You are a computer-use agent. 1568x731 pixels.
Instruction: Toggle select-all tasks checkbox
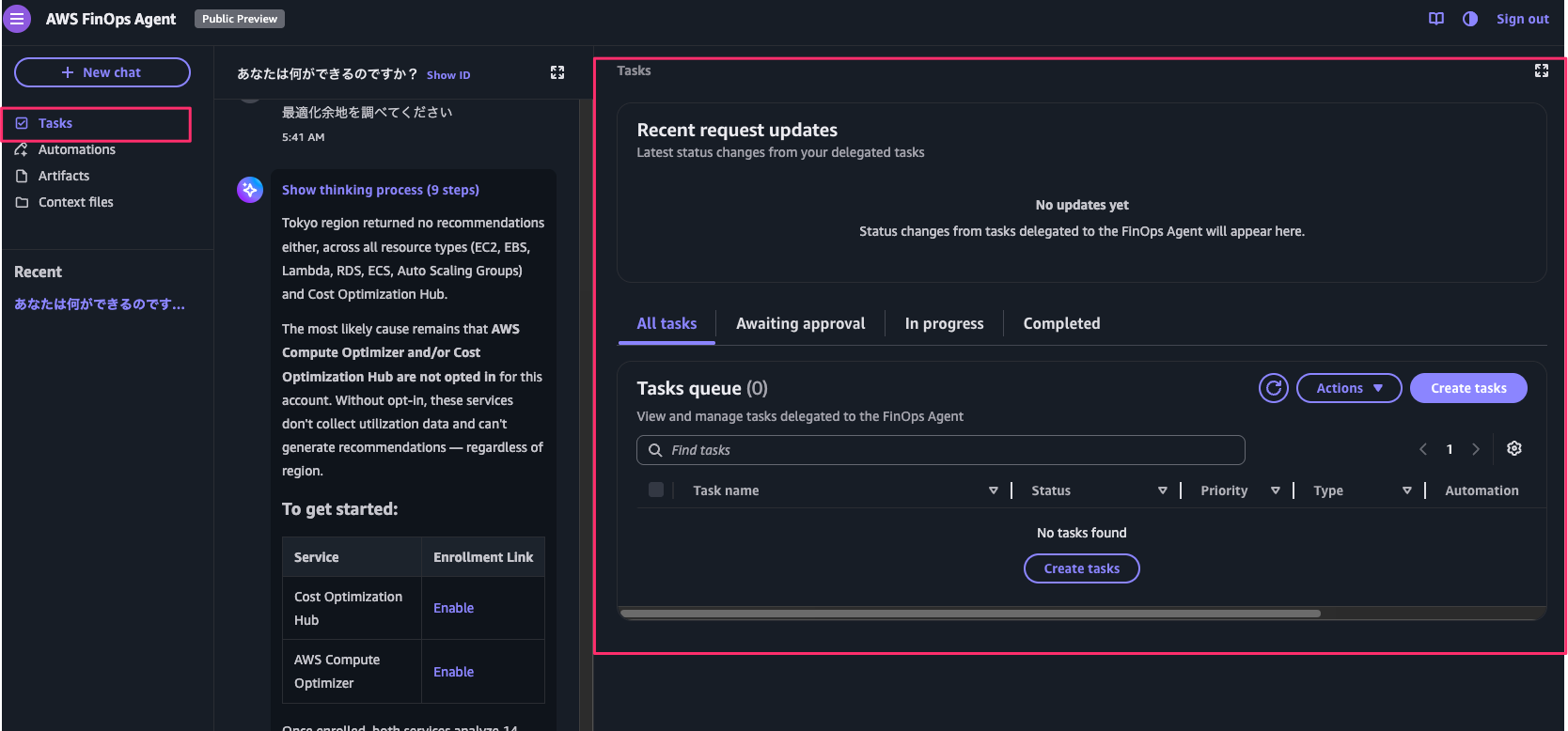pos(656,490)
